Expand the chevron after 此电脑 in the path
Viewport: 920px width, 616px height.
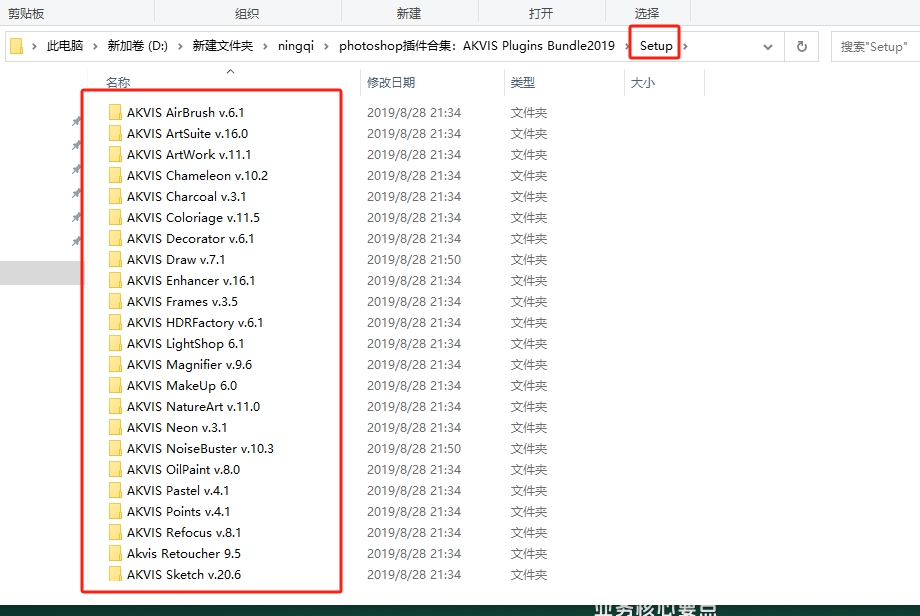pyautogui.click(x=95, y=46)
